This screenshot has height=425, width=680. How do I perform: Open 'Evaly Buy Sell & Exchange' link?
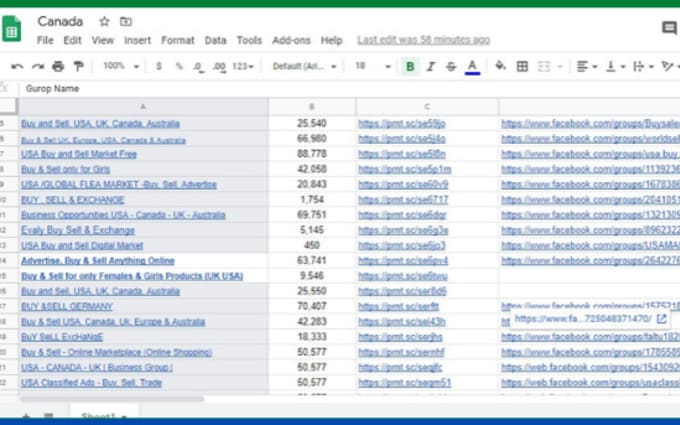78,230
